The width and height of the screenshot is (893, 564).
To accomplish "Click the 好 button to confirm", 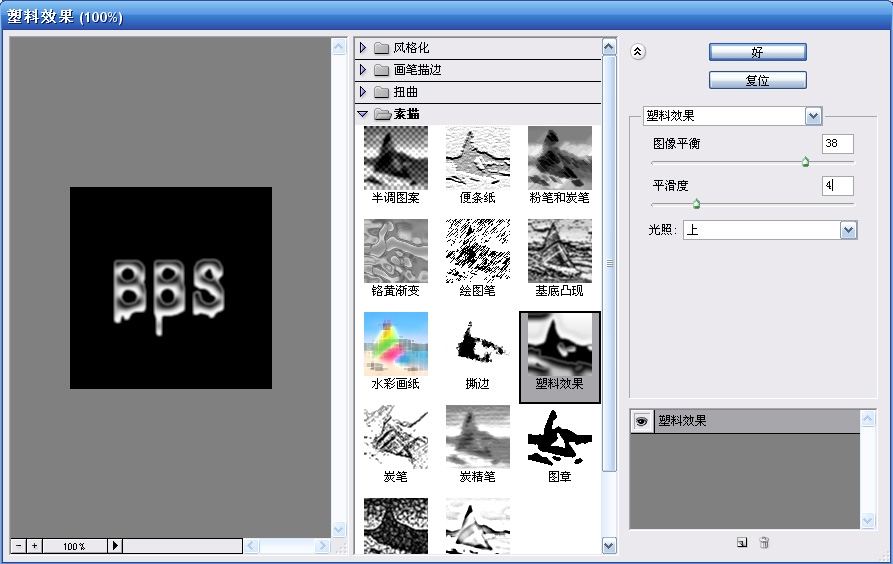I will point(757,52).
